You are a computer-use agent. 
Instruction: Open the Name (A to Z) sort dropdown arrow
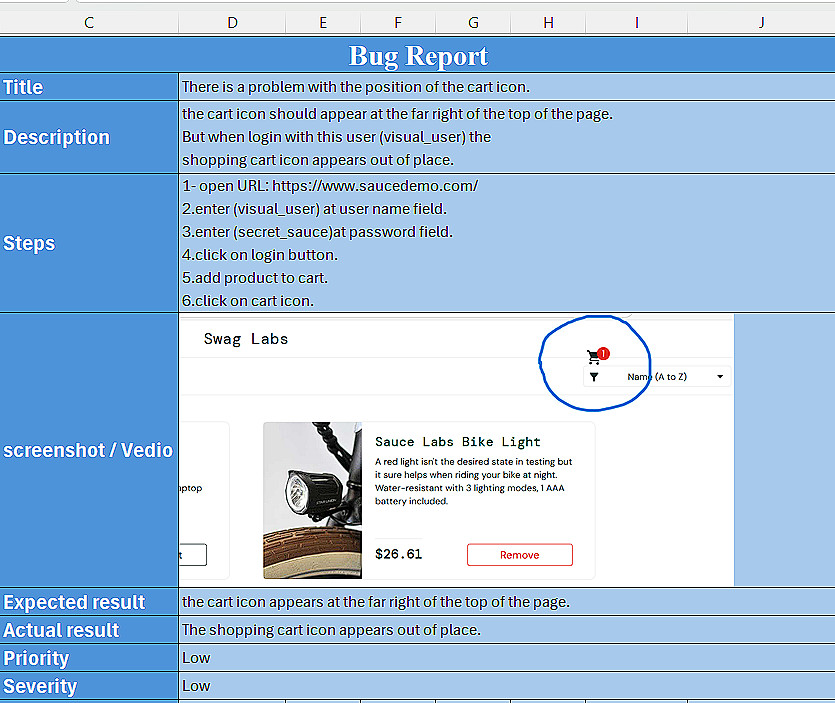point(719,377)
